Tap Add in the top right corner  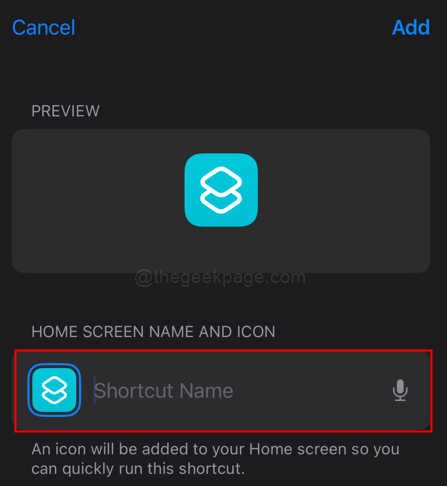pyautogui.click(x=411, y=27)
